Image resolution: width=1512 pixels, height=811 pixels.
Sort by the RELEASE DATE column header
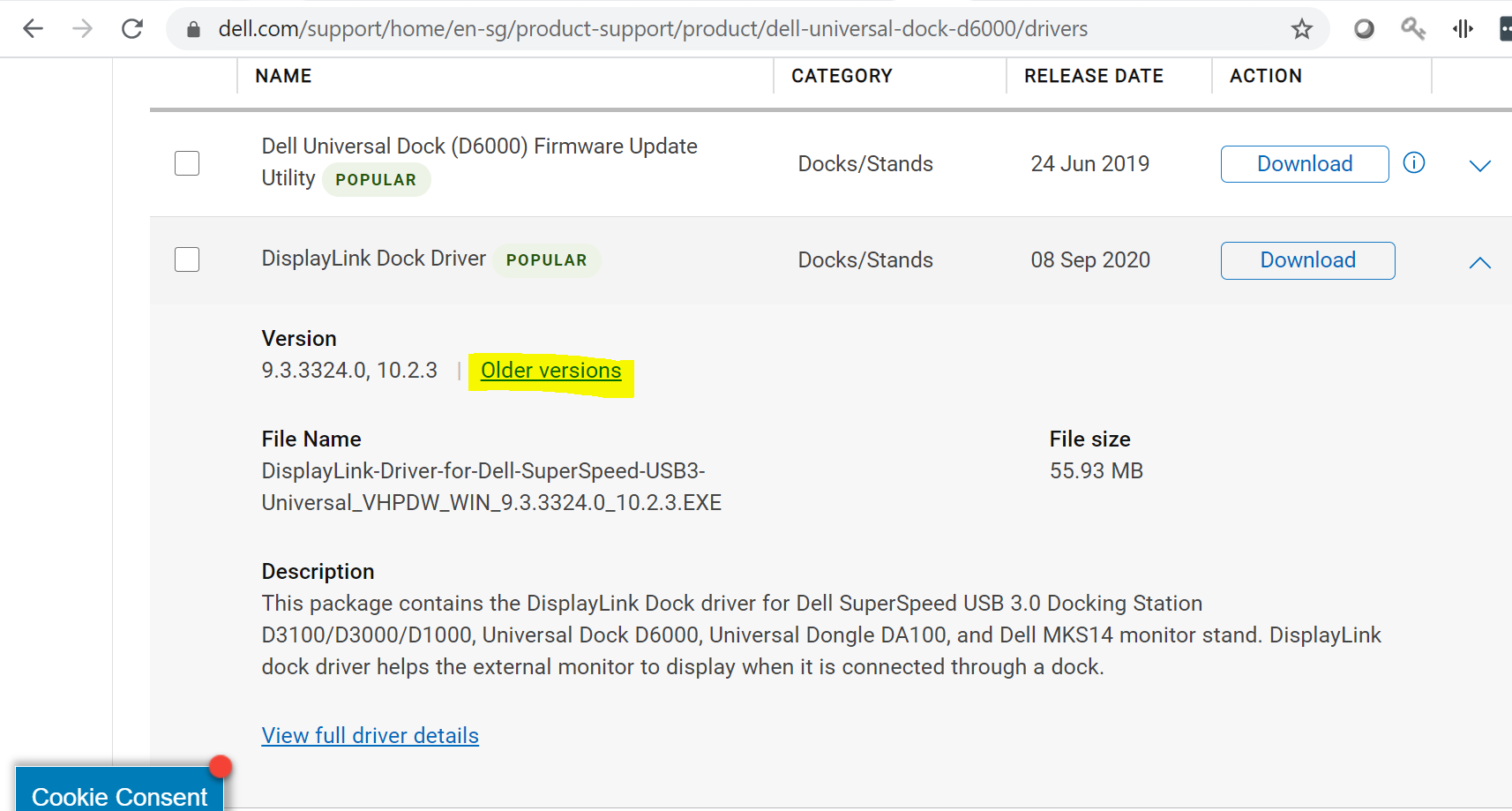1093,76
